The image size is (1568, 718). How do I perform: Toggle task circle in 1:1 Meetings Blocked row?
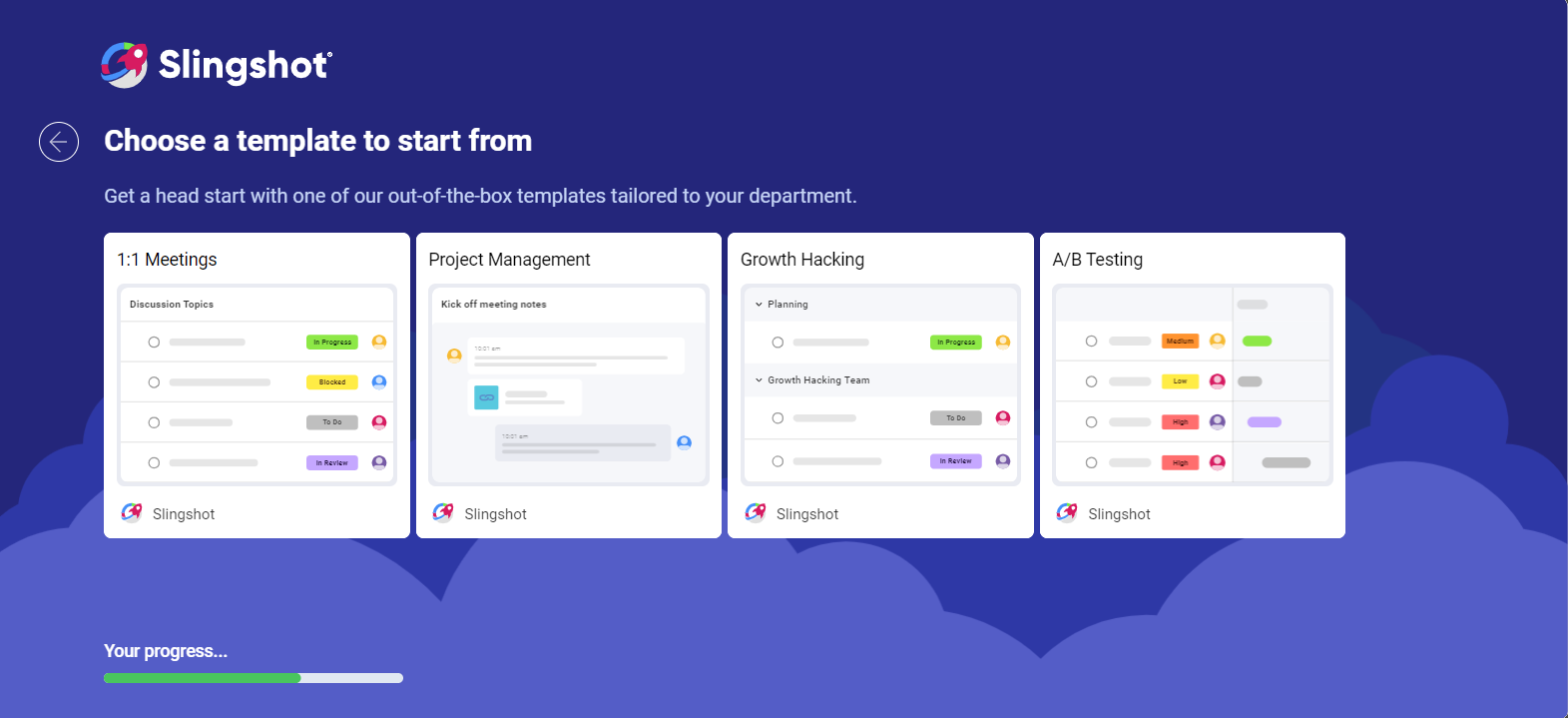154,382
